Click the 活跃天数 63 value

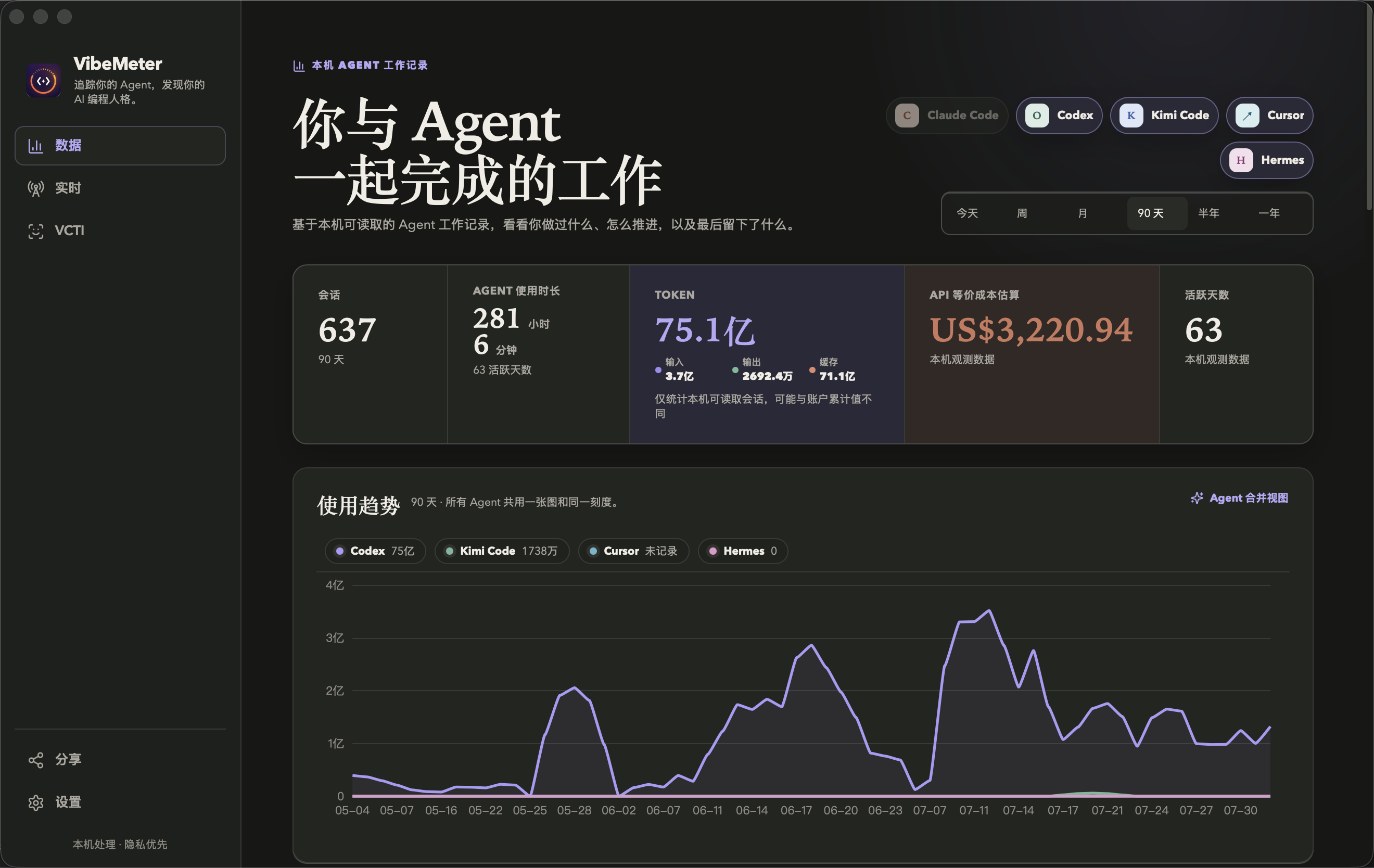pyautogui.click(x=1204, y=330)
